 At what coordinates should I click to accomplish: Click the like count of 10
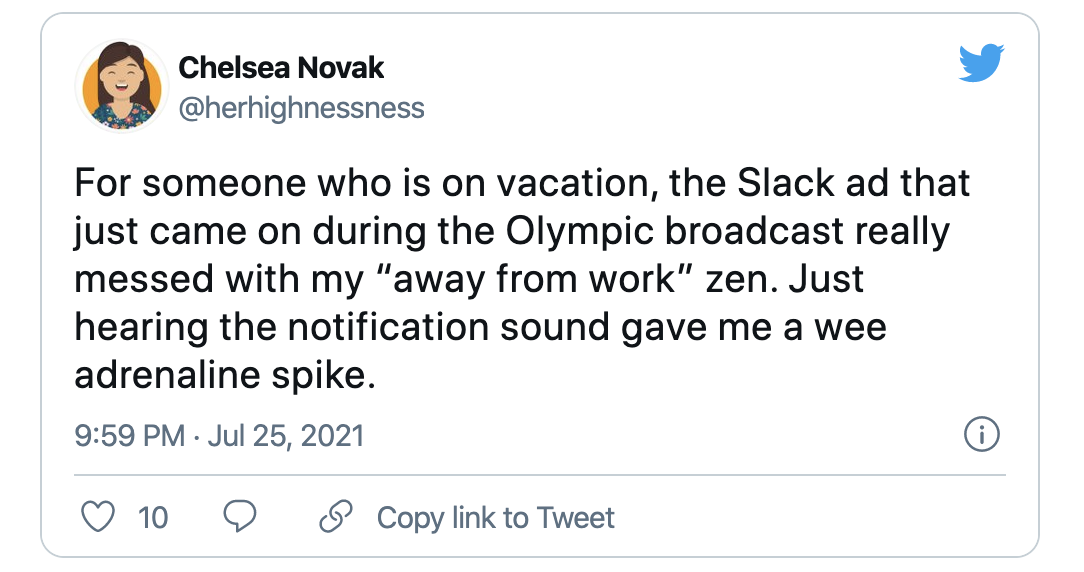pyautogui.click(x=153, y=517)
